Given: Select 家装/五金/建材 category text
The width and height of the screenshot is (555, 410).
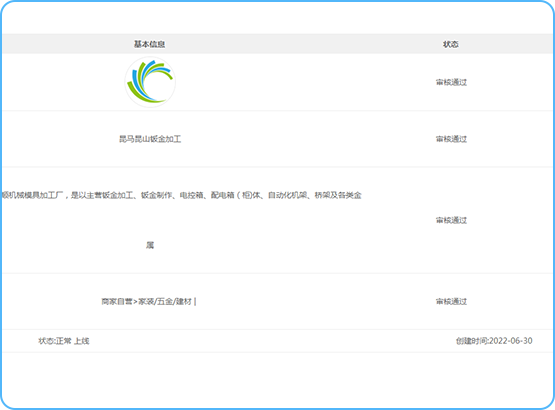Looking at the screenshot, I should [165, 301].
